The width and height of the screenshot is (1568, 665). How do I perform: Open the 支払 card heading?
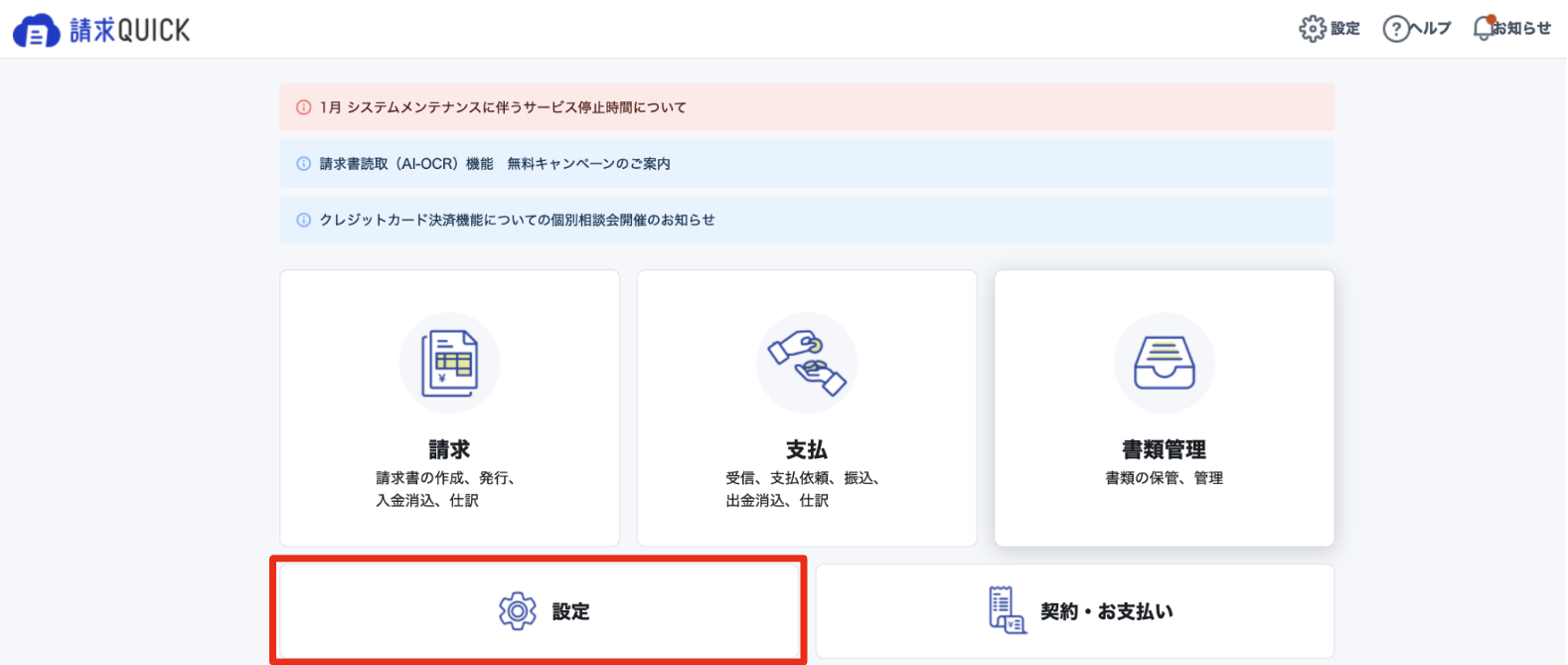(x=807, y=449)
